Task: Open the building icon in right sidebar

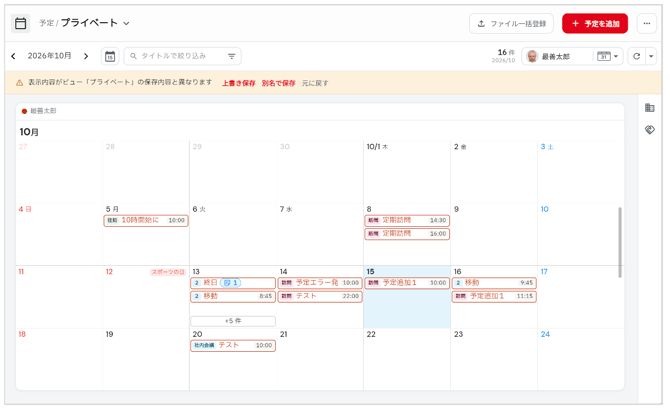Action: tap(649, 108)
